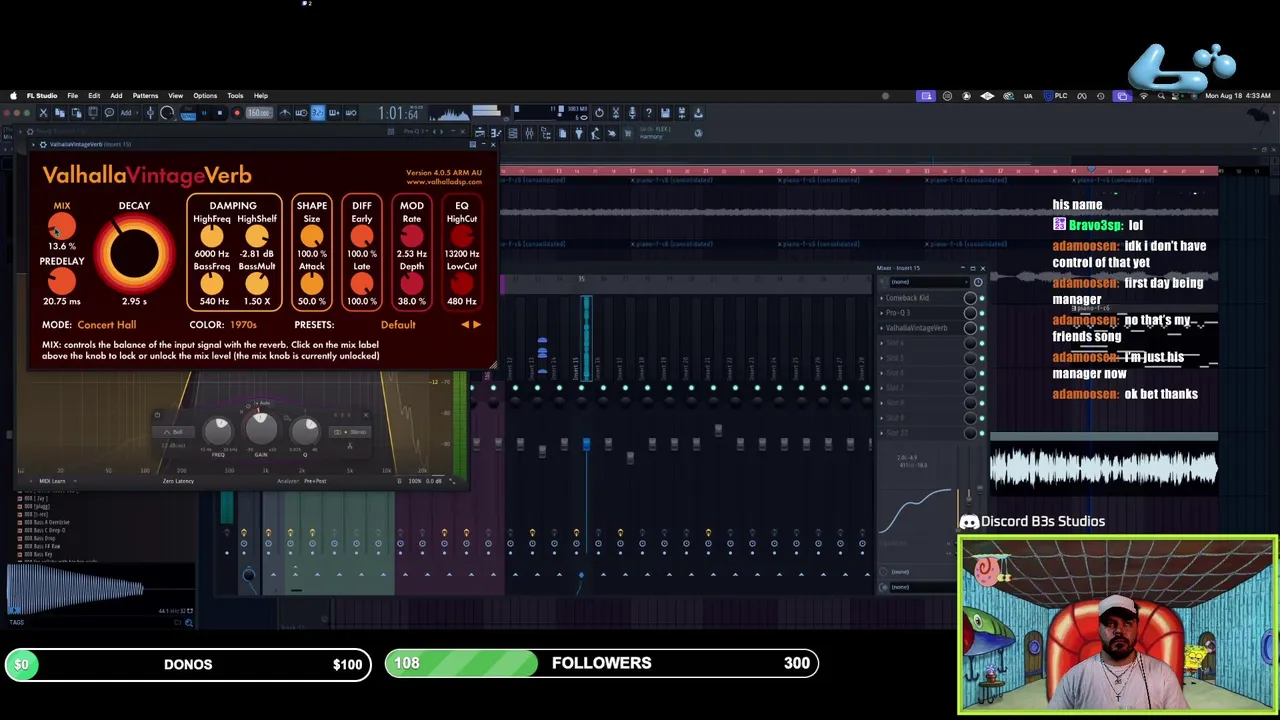Toggle Comeback Kid slot green enable LED
1280x720 pixels.
(982, 298)
